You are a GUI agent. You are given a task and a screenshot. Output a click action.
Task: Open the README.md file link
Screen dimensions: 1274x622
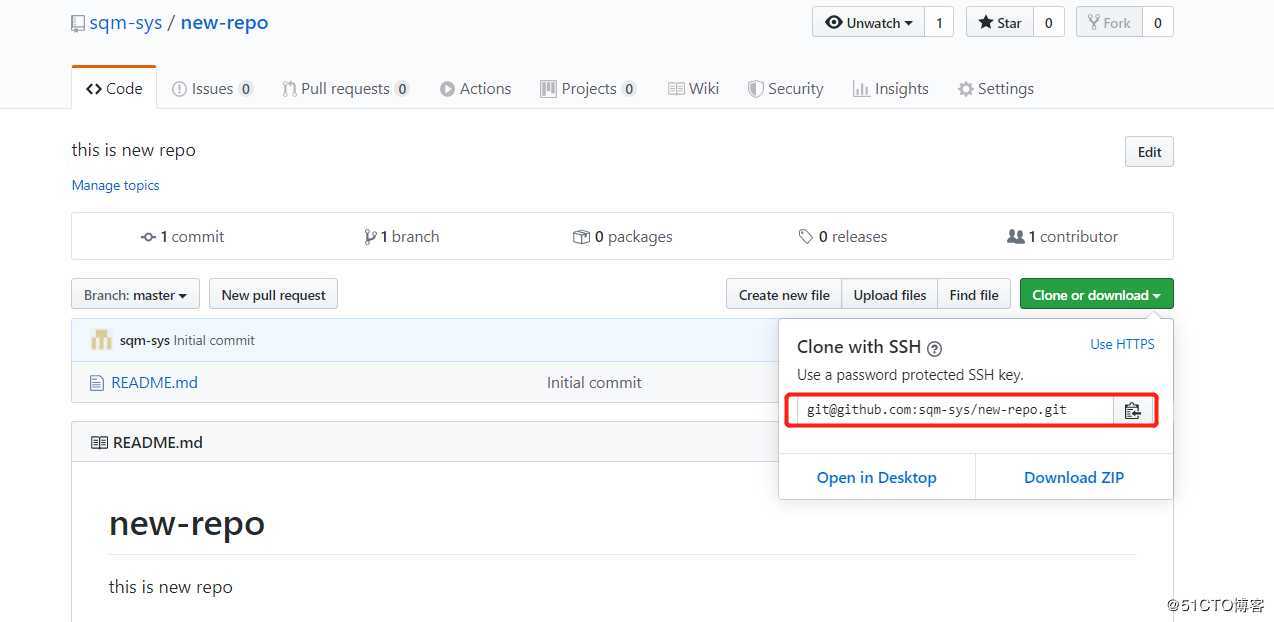(154, 382)
